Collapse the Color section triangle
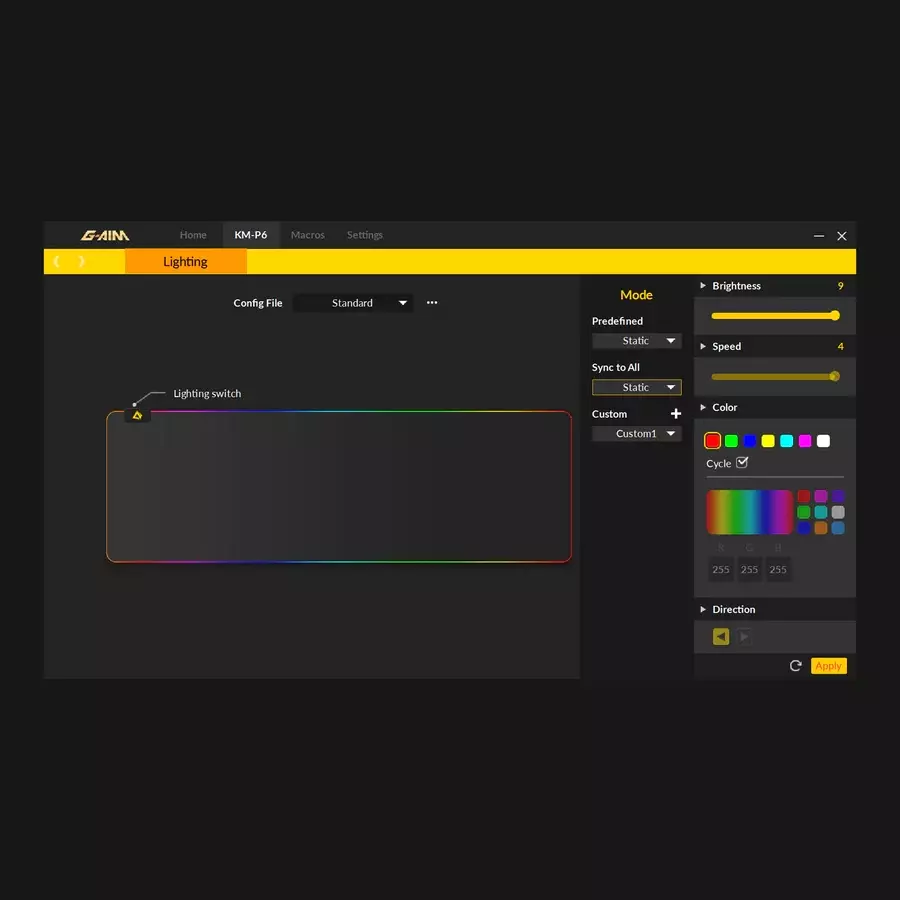Viewport: 900px width, 900px height. [703, 407]
